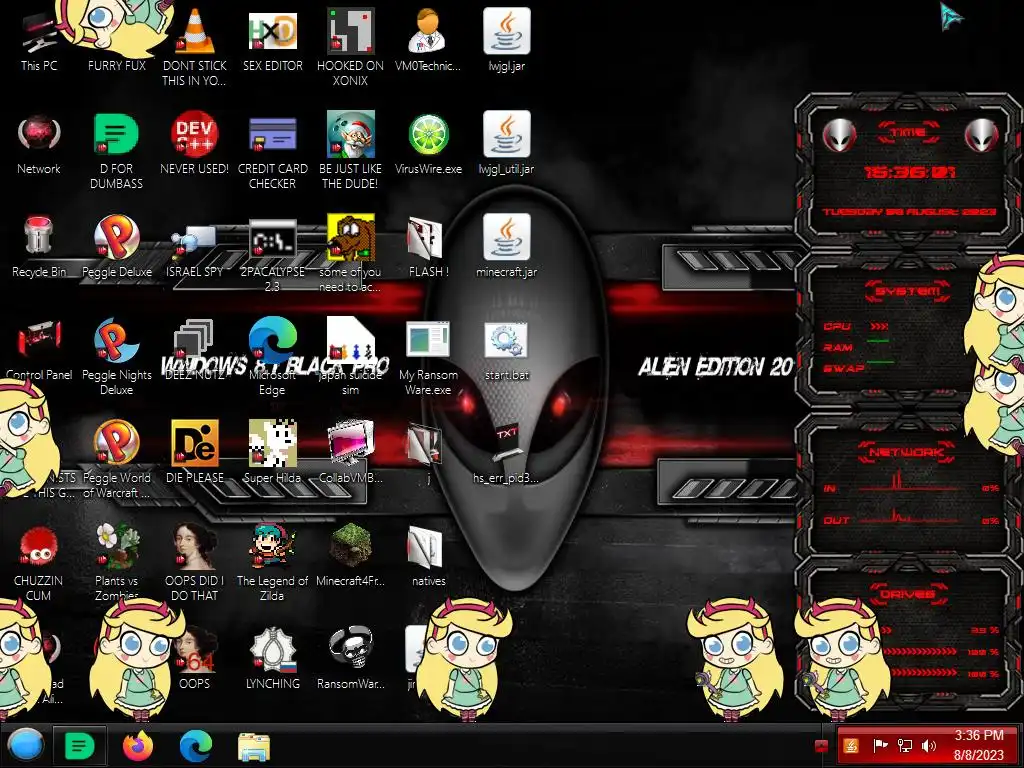Open File Explorer from the taskbar
The image size is (1024, 768).
point(253,746)
